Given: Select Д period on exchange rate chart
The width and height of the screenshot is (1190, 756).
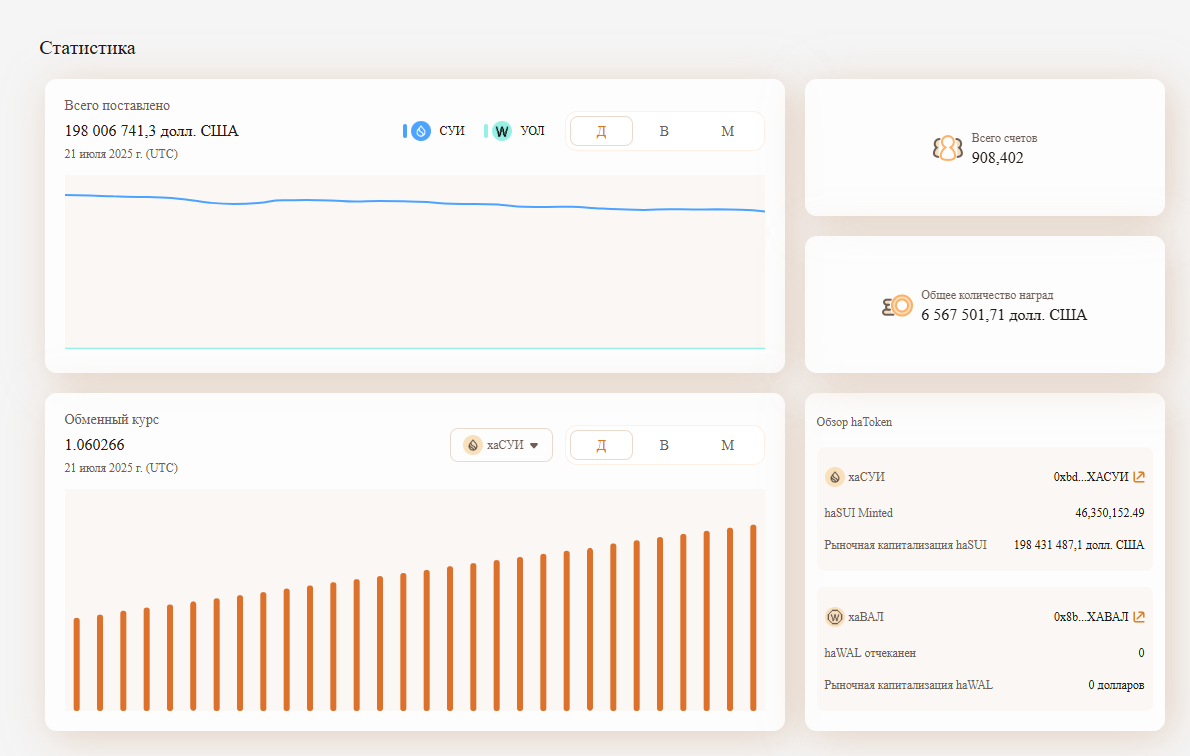Looking at the screenshot, I should coord(601,446).
